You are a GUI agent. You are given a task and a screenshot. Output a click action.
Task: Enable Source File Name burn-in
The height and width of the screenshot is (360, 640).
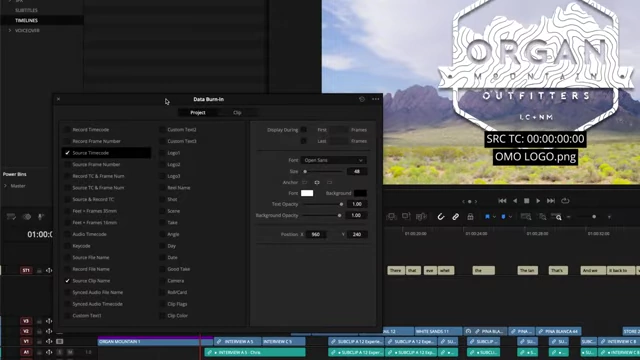point(67,258)
